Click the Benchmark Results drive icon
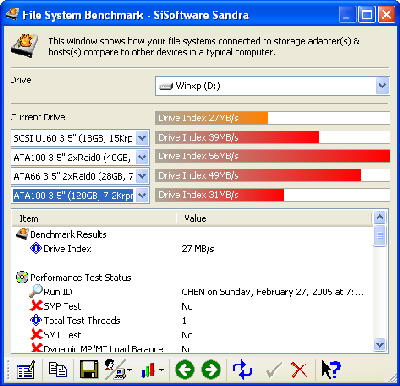 pos(22,234)
